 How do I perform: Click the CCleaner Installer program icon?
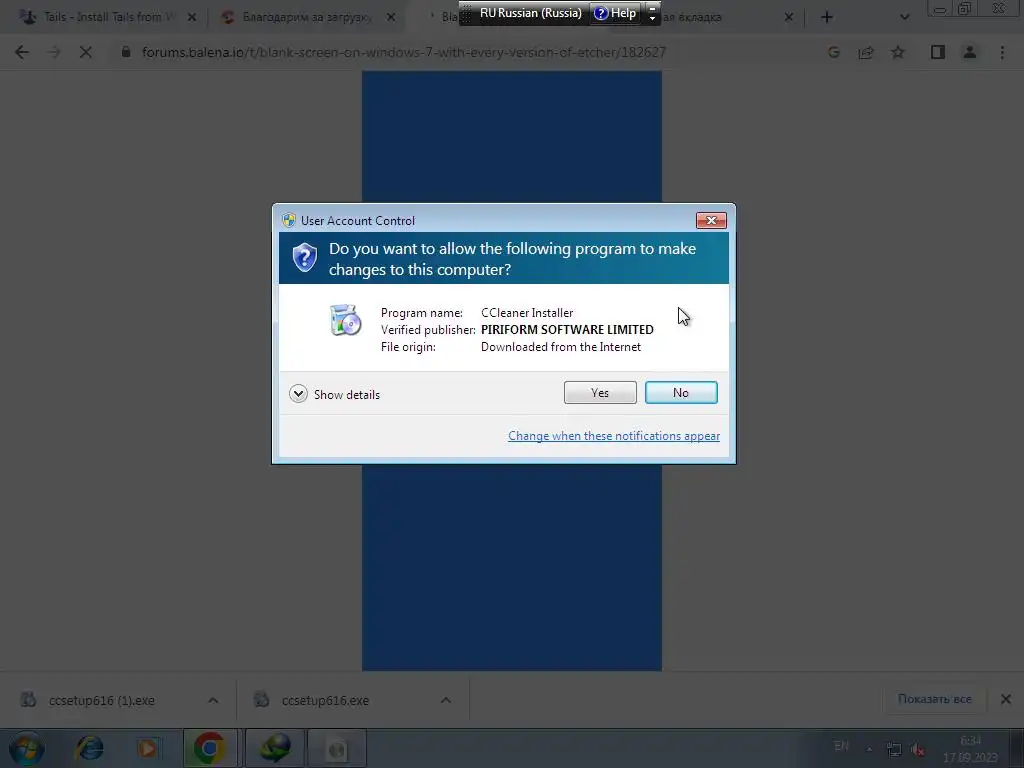[x=345, y=320]
